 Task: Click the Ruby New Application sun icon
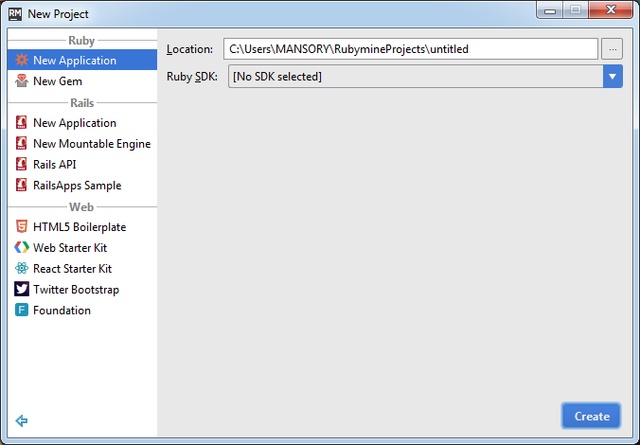[x=21, y=60]
